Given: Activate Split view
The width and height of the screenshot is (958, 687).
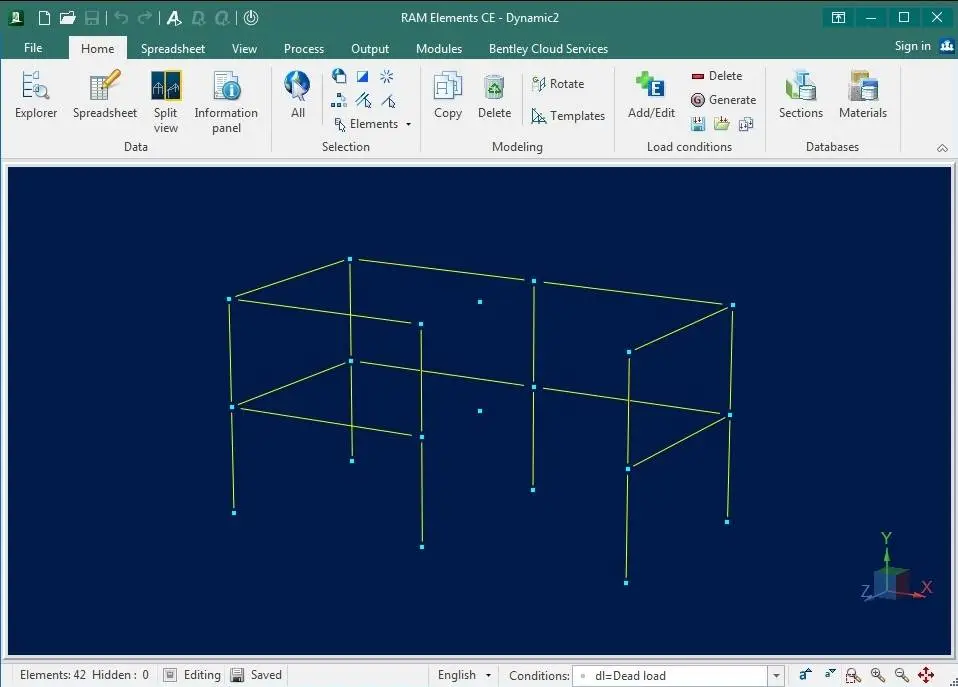Looking at the screenshot, I should point(166,101).
